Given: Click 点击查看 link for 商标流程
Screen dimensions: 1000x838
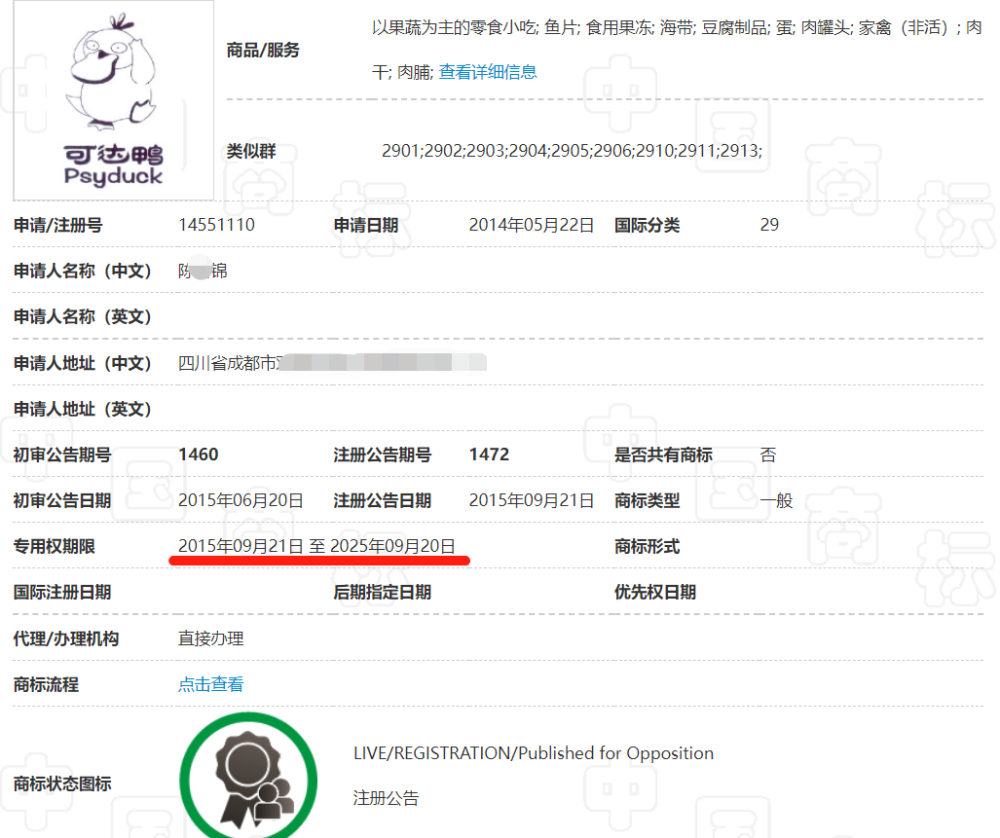Looking at the screenshot, I should (211, 685).
